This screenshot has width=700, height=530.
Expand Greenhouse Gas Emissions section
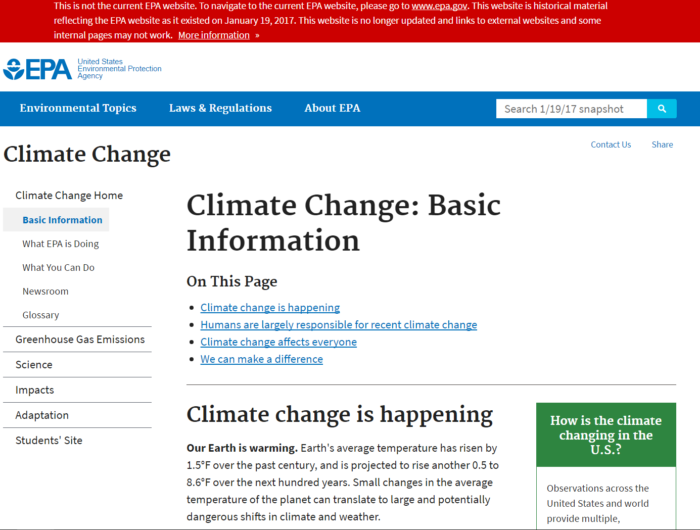click(x=80, y=339)
